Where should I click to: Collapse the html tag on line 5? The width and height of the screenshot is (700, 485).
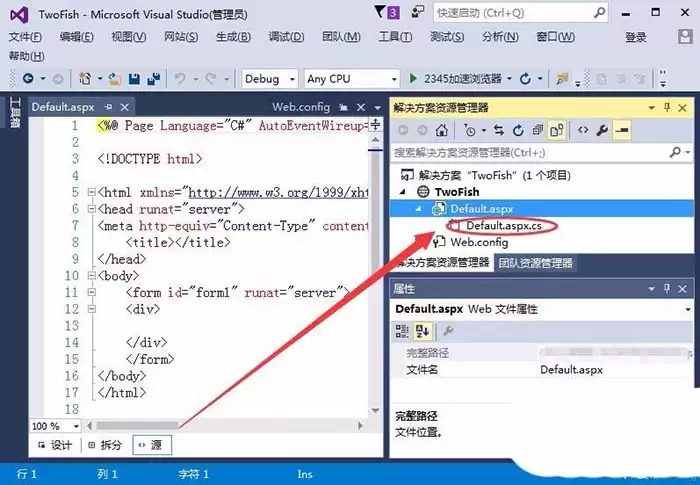(92, 192)
